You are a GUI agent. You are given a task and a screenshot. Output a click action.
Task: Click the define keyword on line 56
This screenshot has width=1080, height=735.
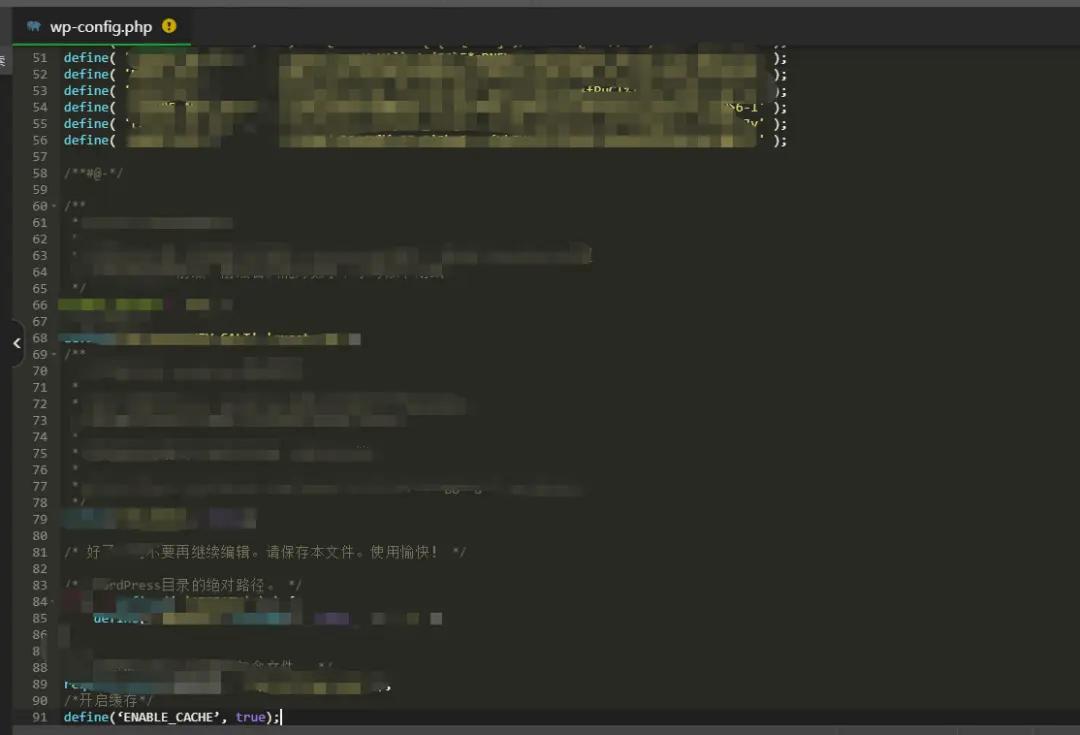[85, 140]
